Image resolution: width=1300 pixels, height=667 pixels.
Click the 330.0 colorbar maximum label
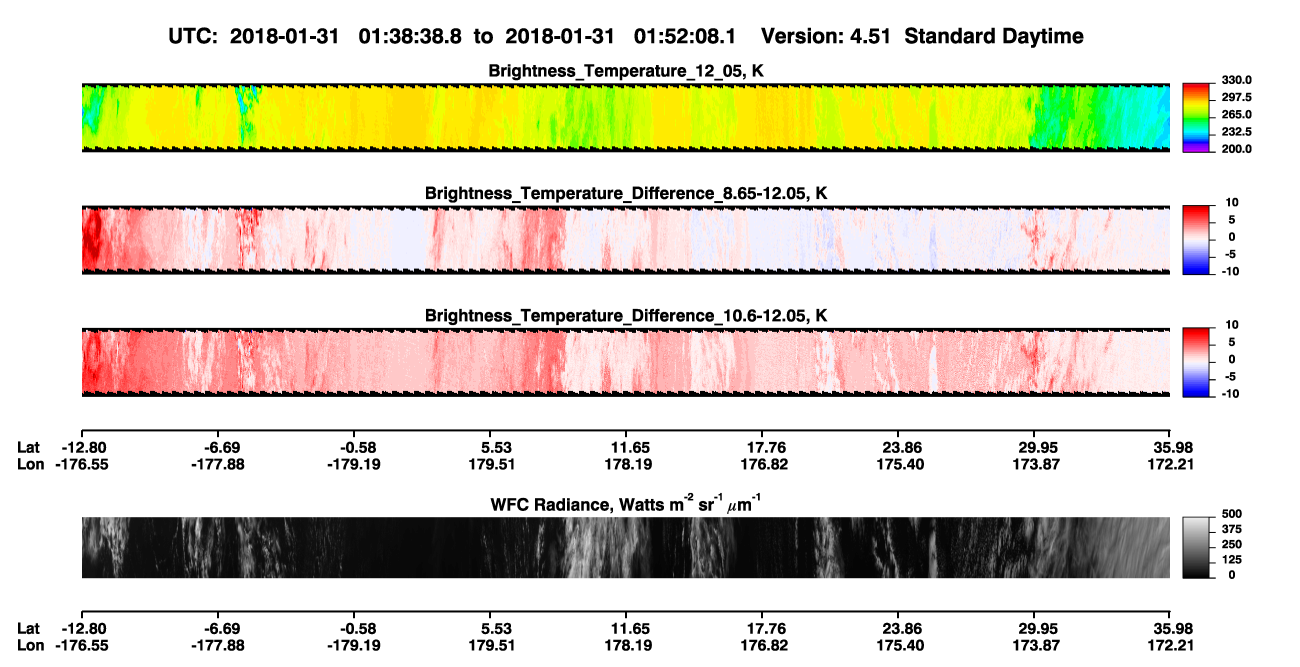[1237, 81]
